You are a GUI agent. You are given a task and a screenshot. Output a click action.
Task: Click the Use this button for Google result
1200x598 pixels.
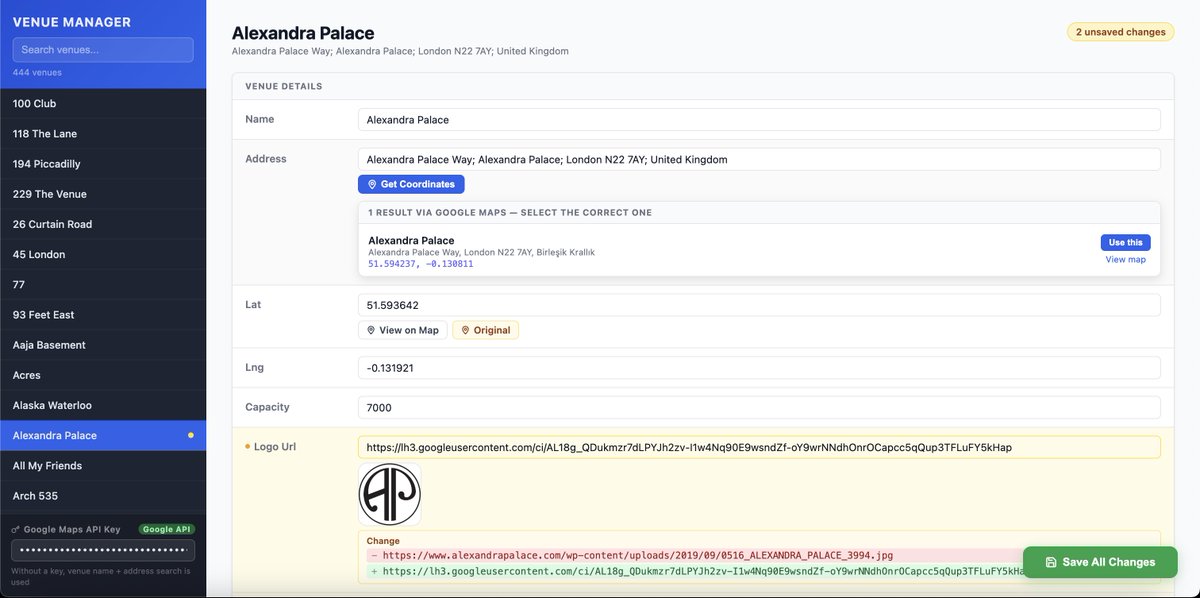coord(1126,242)
